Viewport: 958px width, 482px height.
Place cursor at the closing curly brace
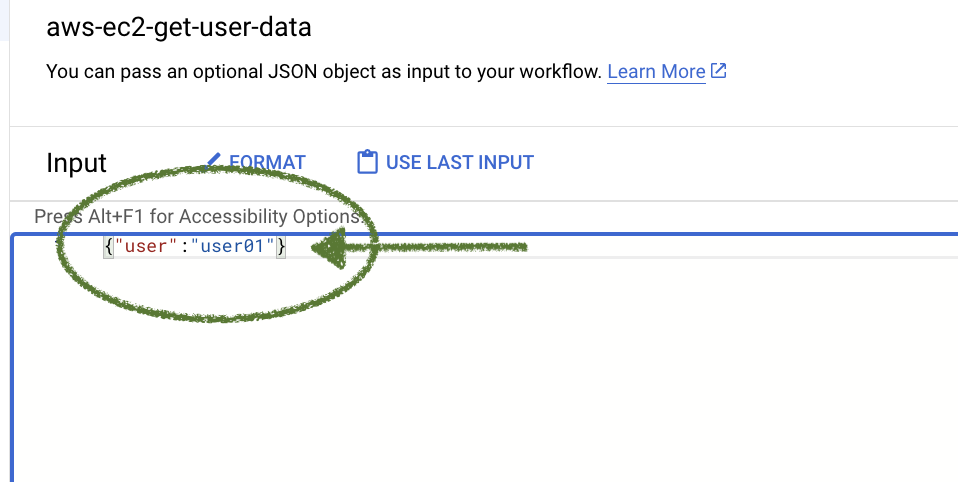281,247
